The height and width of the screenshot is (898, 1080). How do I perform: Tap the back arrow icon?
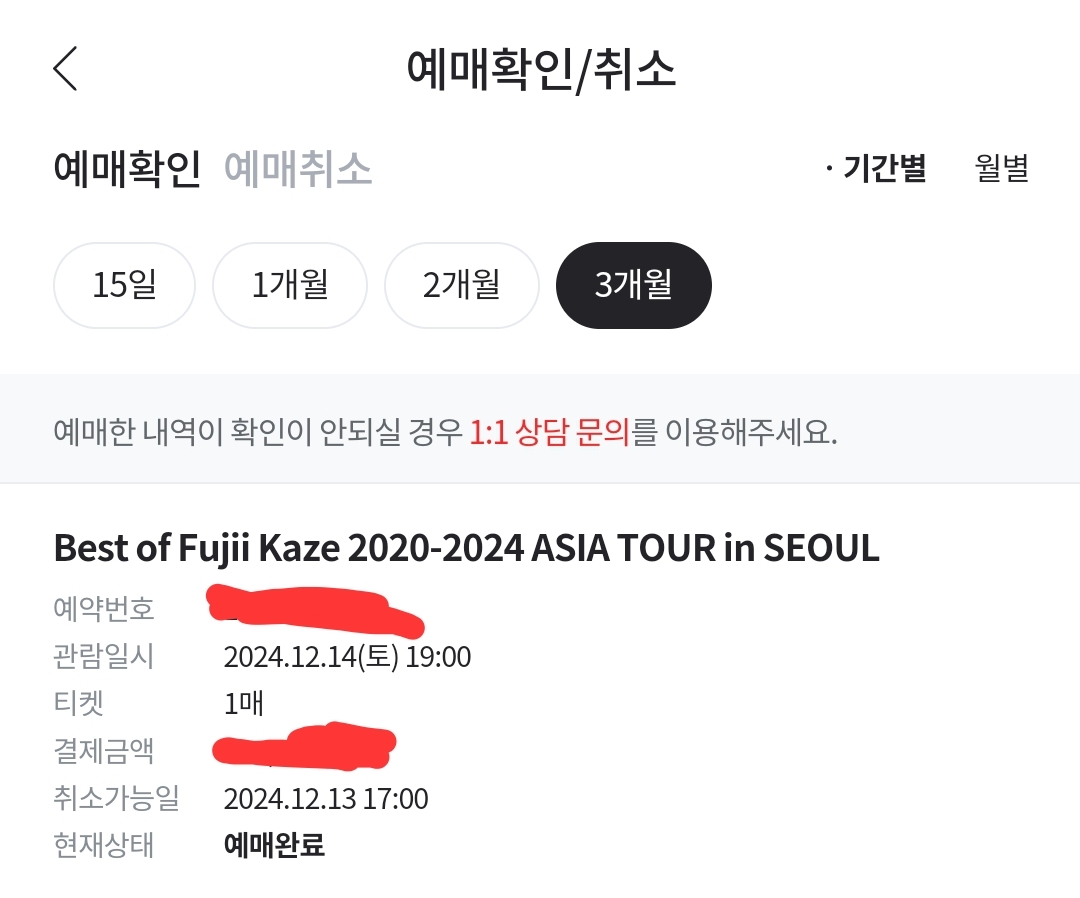tap(65, 69)
